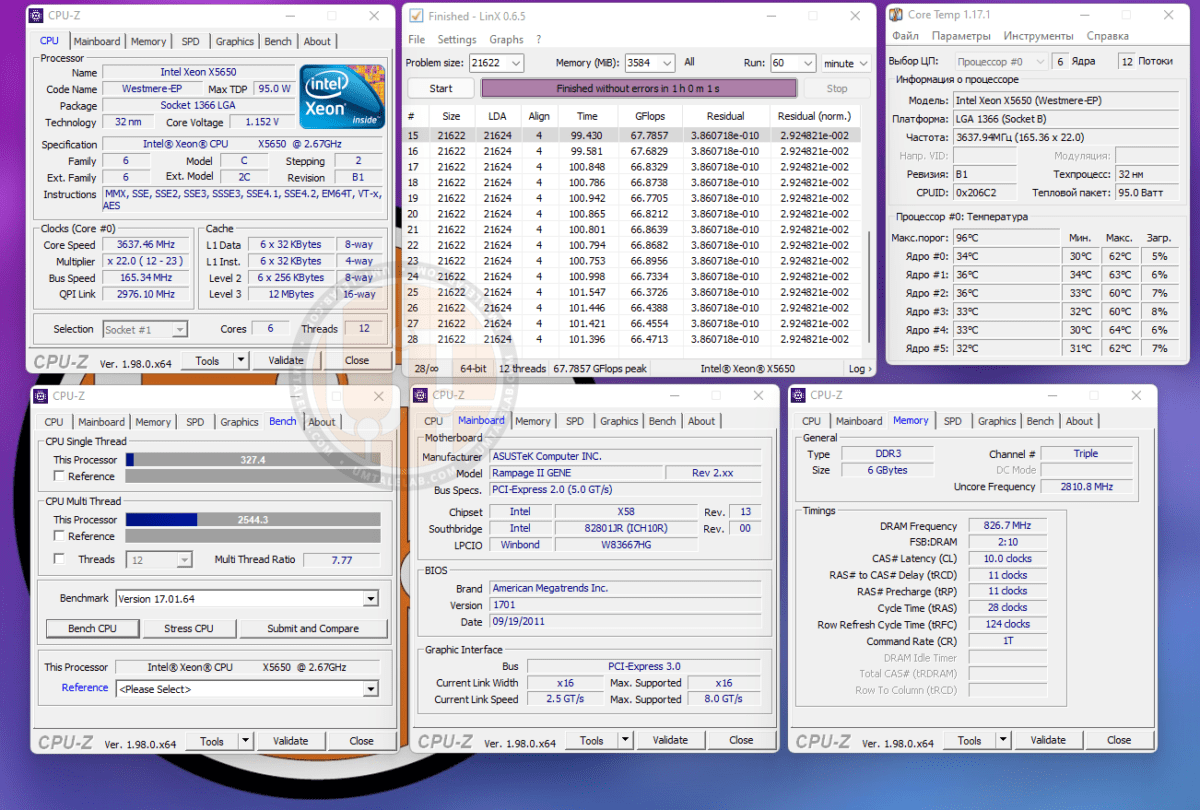Click the CPU-Z title icon in the Memory window
Screen dimensions: 1200x810
pyautogui.click(x=798, y=396)
